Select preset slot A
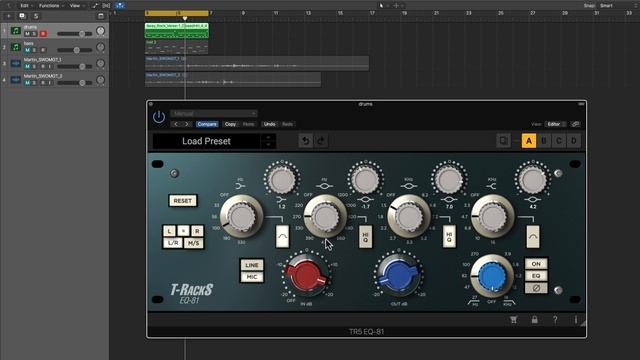 [529, 141]
